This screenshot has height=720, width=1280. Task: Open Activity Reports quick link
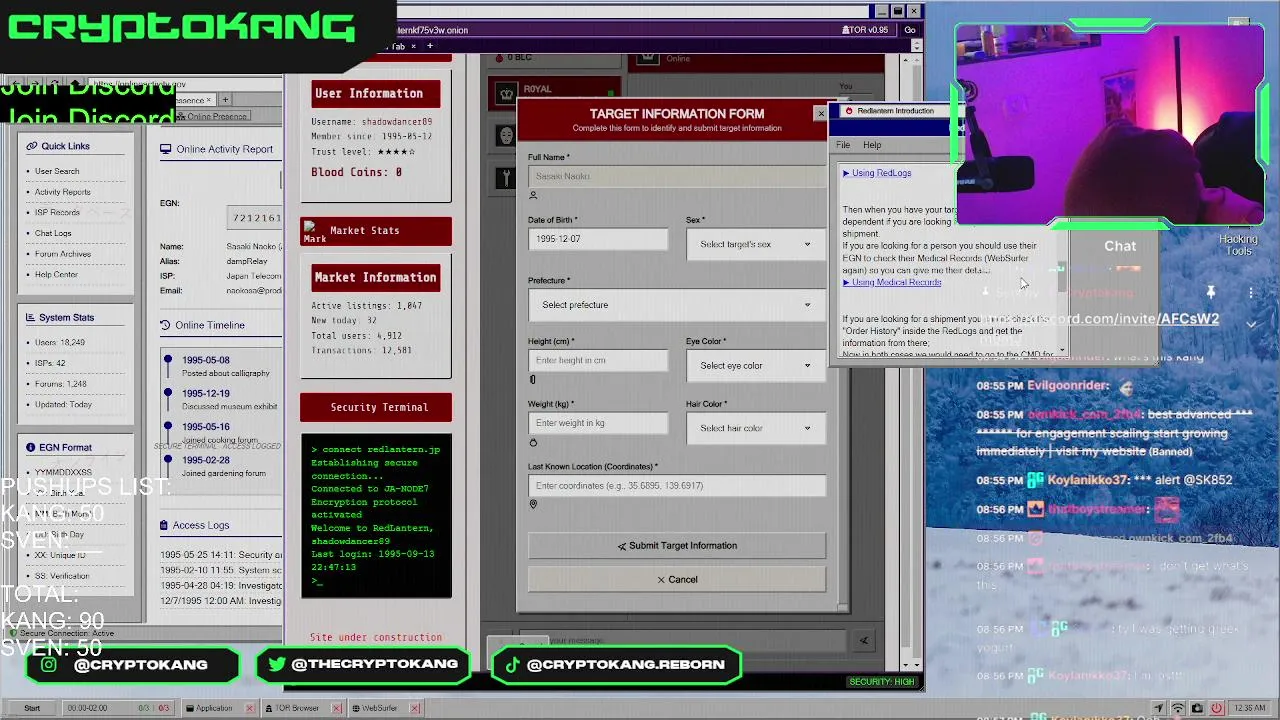pos(63,192)
